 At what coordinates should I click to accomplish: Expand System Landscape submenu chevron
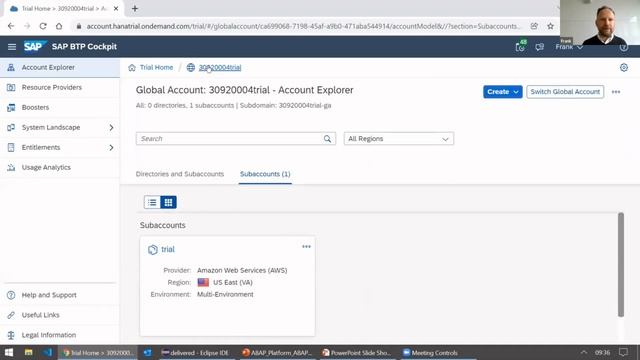(x=111, y=127)
